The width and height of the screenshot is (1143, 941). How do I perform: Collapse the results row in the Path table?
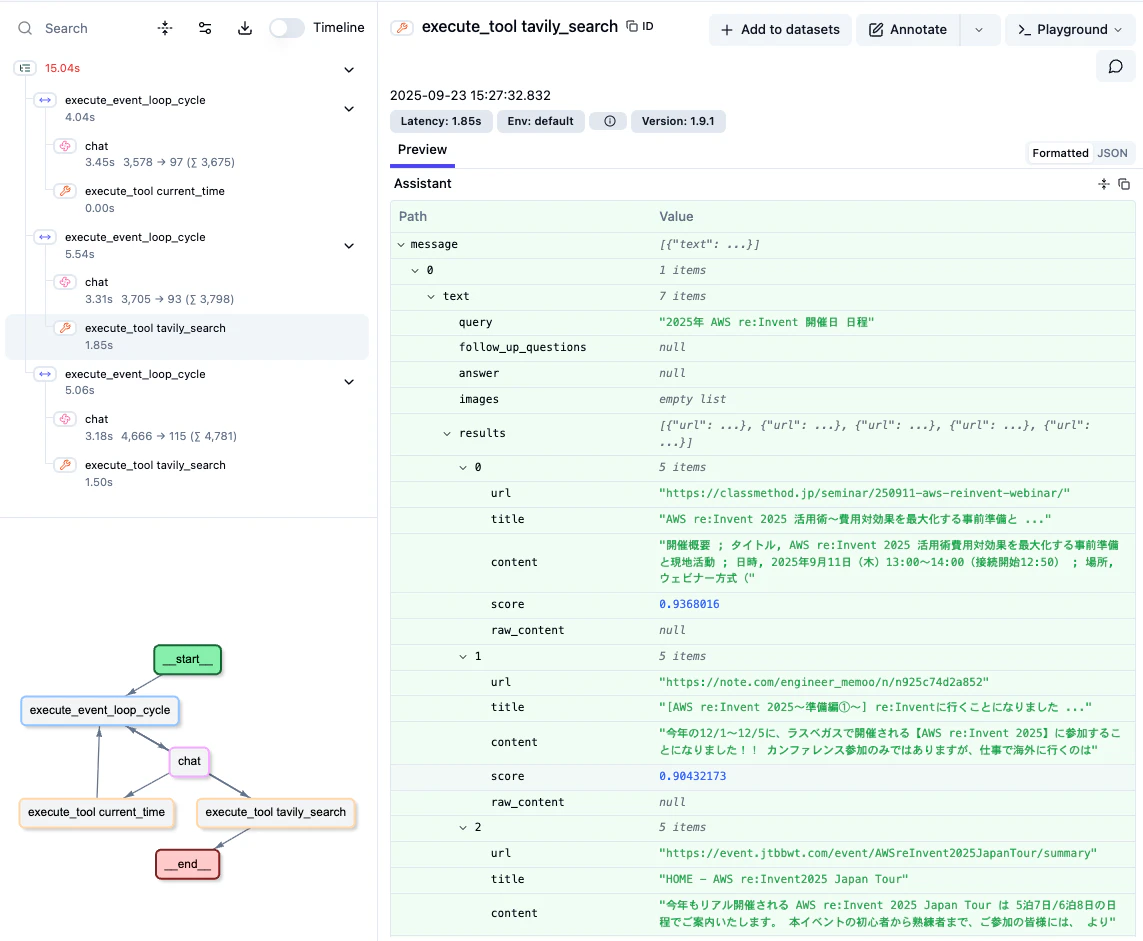pos(447,434)
